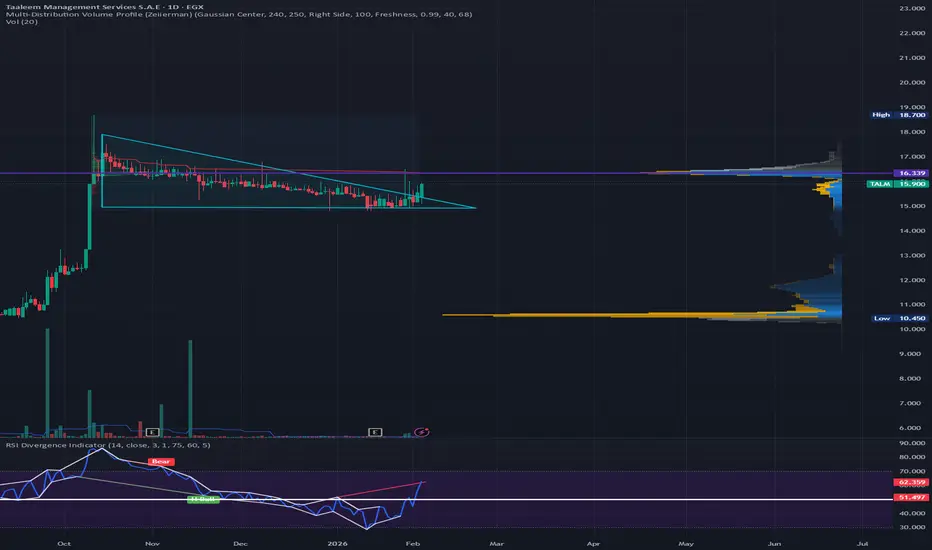Click the 8.000 price axis label
The image size is (932, 550).
tap(910, 379)
